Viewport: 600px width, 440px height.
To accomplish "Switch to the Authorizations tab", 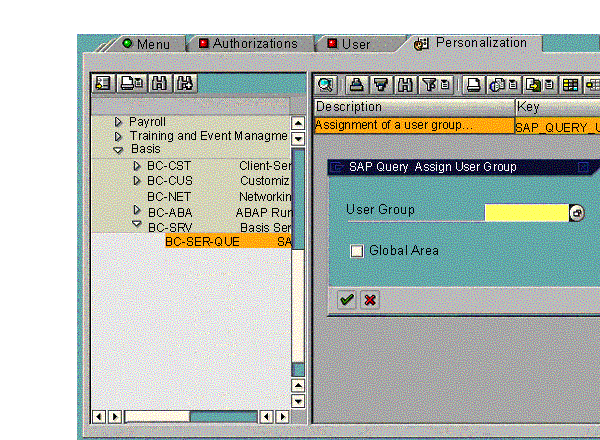I will (253, 44).
